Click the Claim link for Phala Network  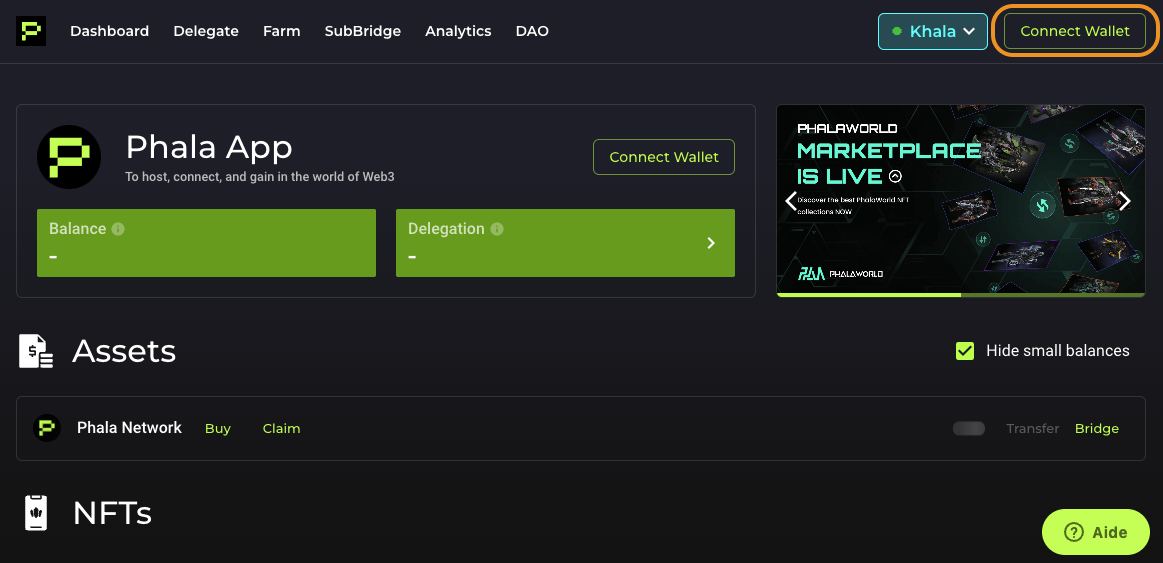[281, 429]
